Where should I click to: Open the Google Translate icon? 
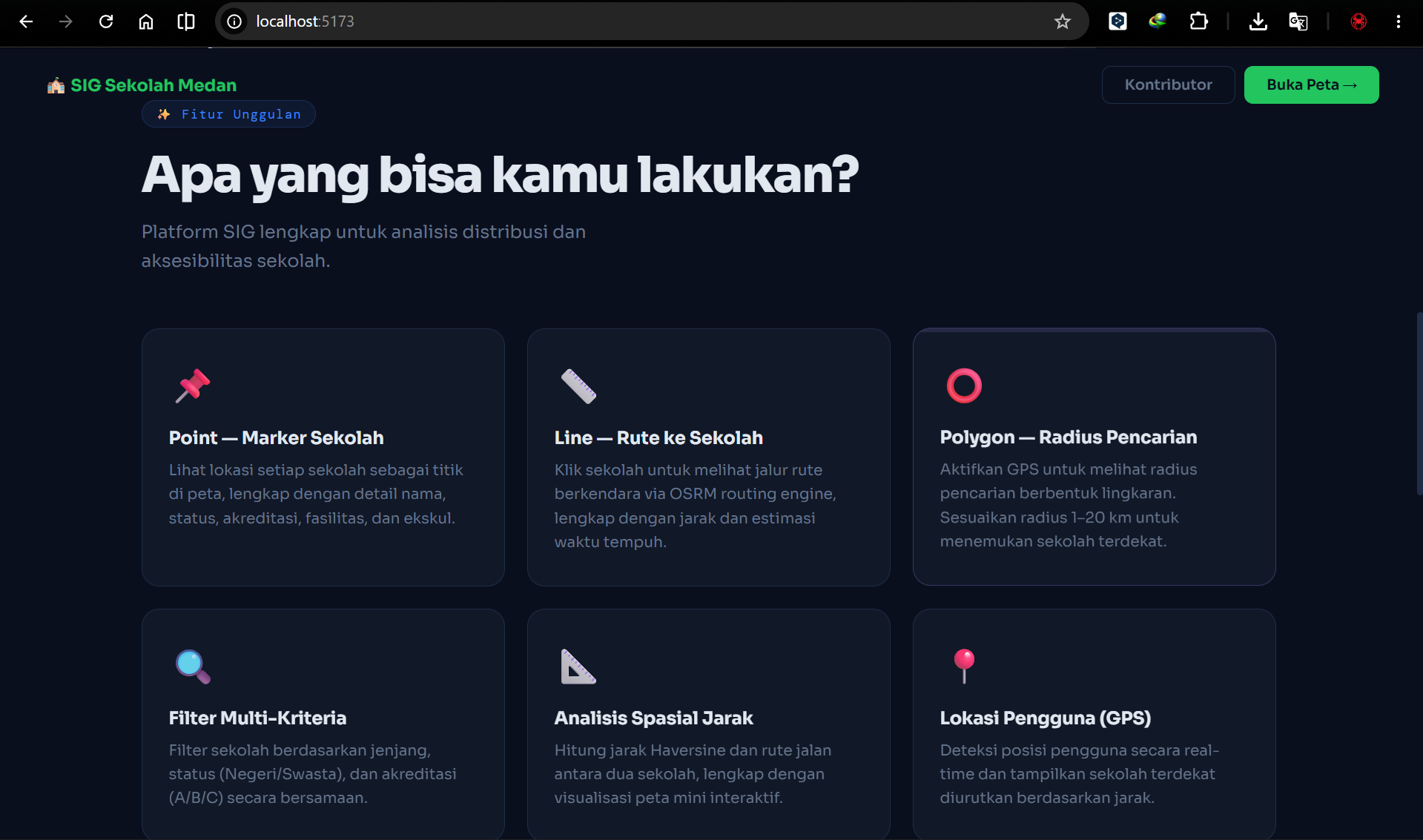point(1298,22)
